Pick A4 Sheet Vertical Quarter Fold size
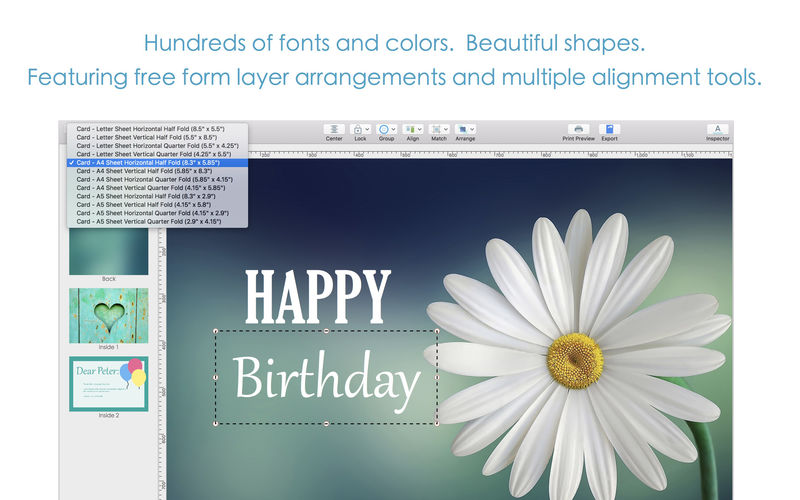 coord(158,188)
